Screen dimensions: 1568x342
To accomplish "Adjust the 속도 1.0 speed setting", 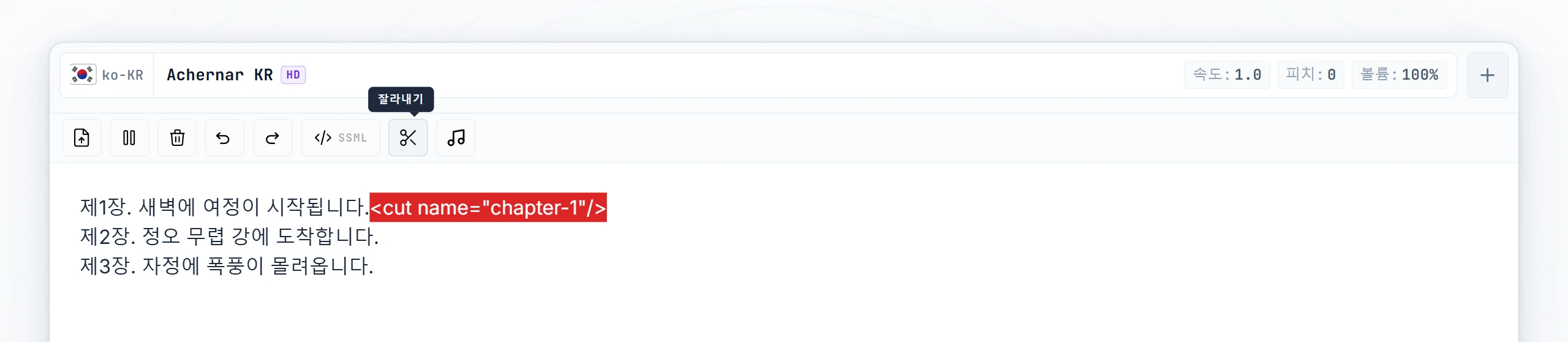I will click(1227, 75).
